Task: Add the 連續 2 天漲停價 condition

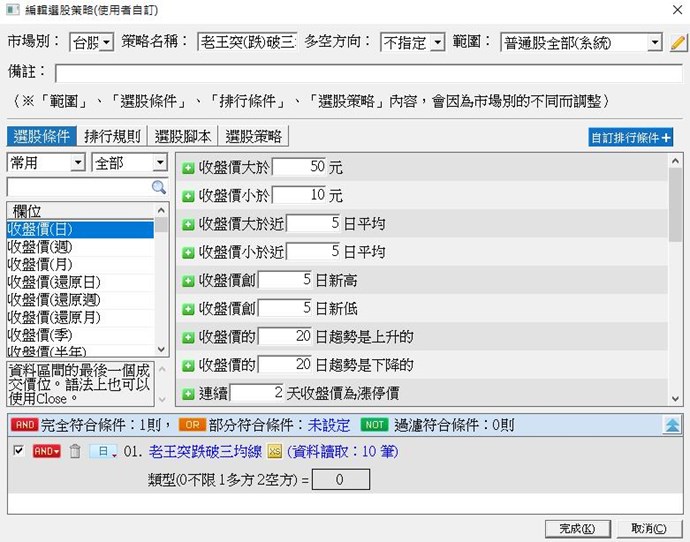Action: [188, 392]
